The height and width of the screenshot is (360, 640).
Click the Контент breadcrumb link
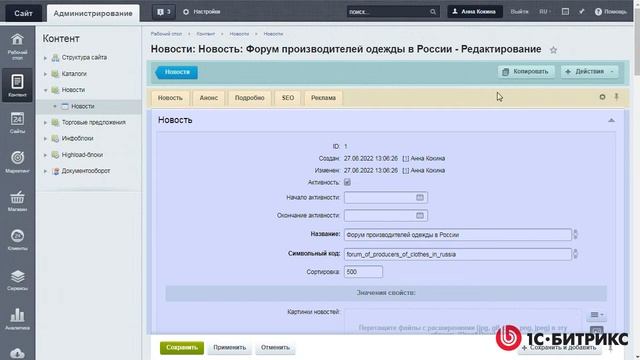(x=205, y=34)
